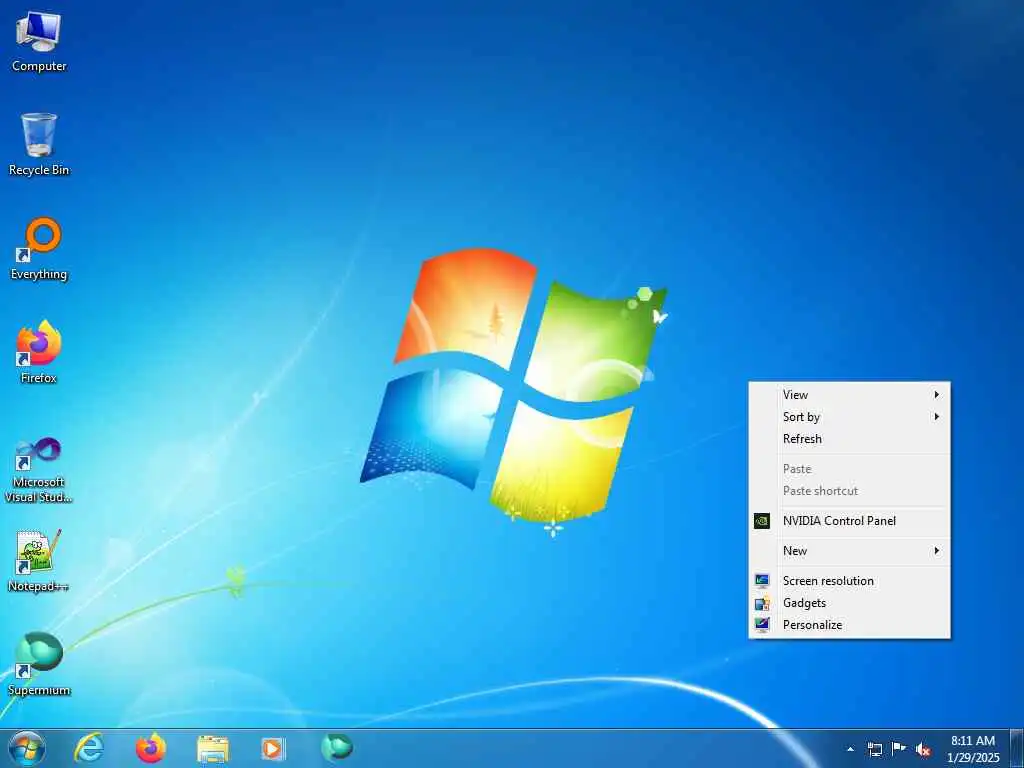
Task: Expand the New submenu arrow
Action: click(936, 551)
